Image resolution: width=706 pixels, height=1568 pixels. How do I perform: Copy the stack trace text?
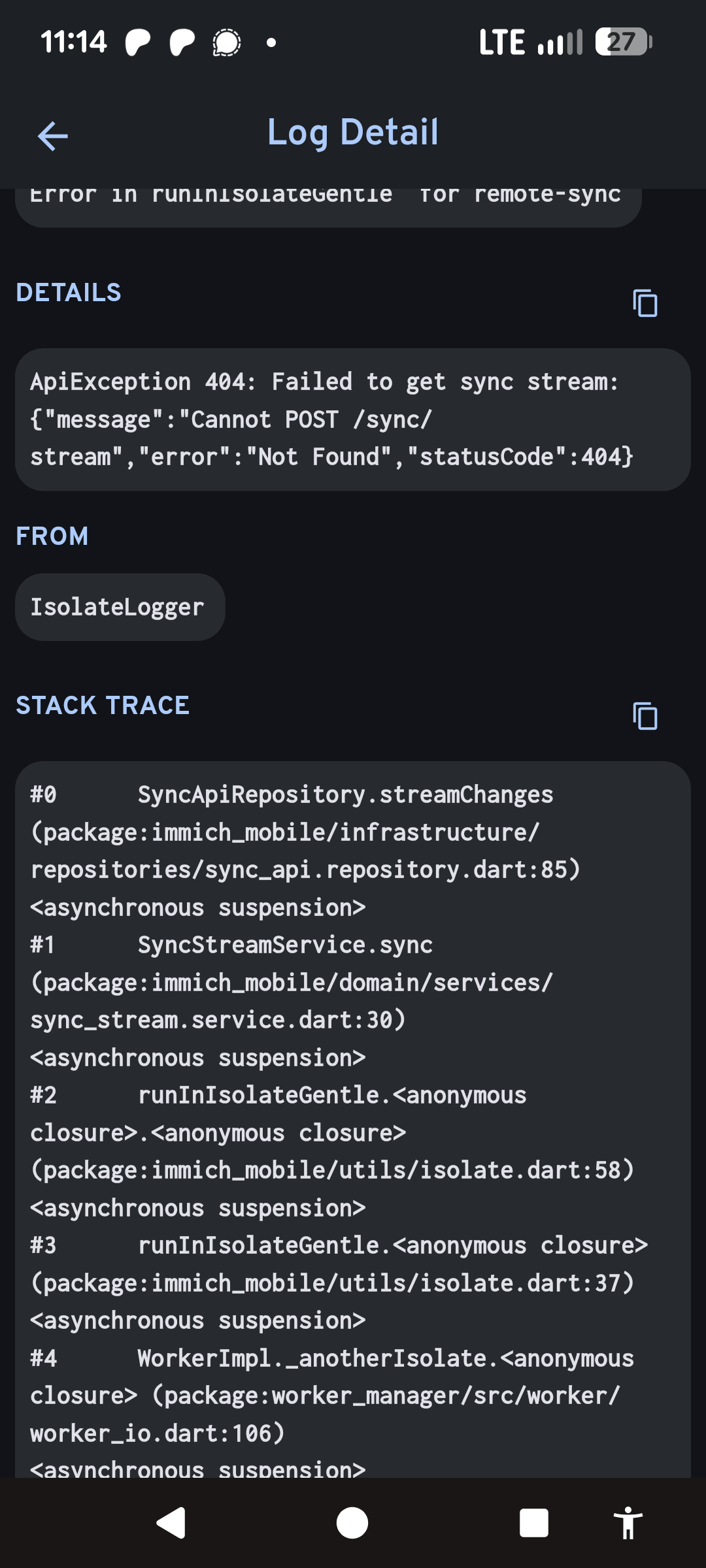coord(645,716)
